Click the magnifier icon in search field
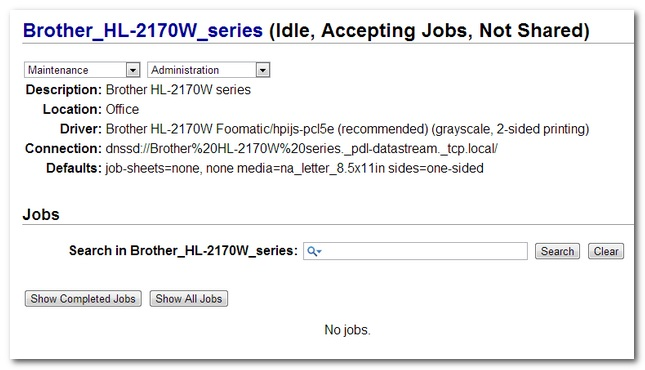Viewport: 645px width, 370px height. (314, 251)
